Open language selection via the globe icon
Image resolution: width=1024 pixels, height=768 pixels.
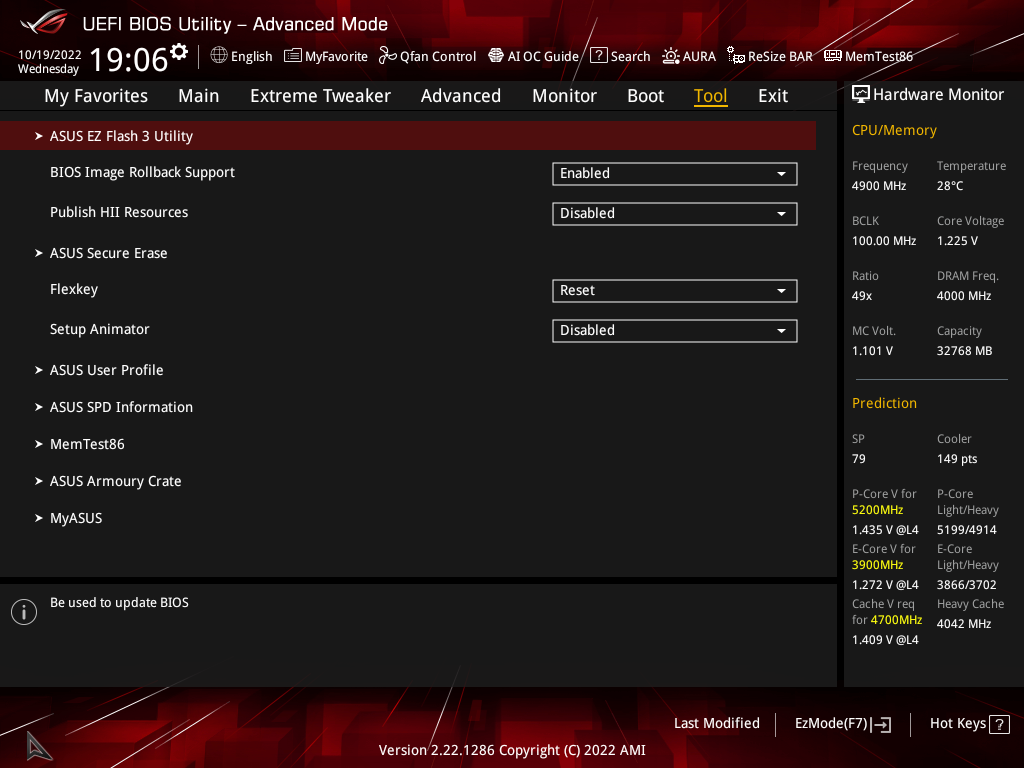click(219, 56)
